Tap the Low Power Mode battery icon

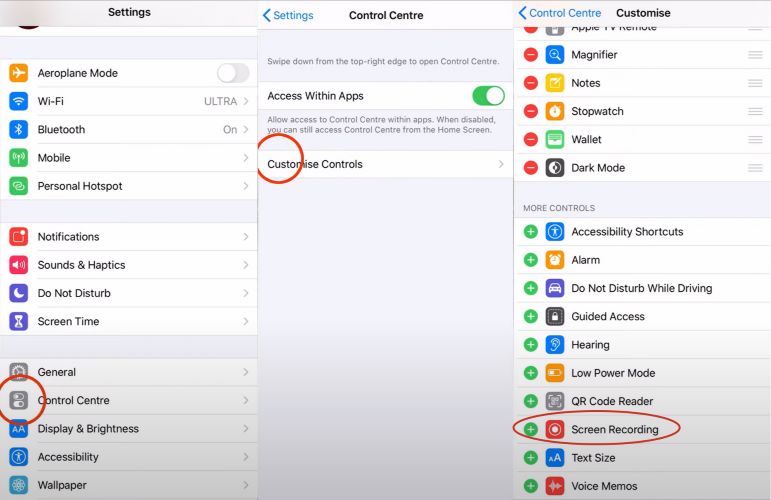(x=555, y=373)
